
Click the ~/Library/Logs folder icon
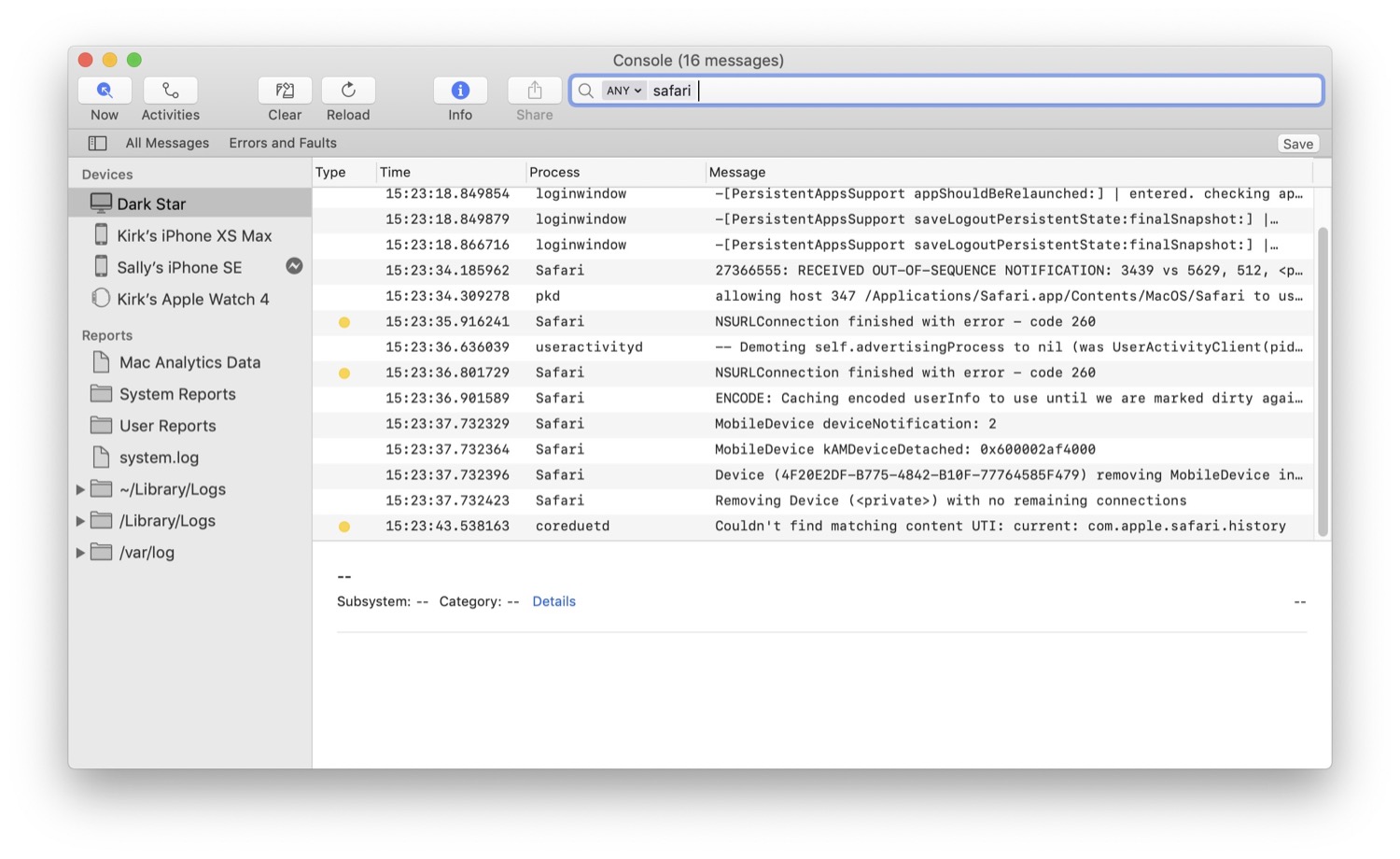pos(101,488)
